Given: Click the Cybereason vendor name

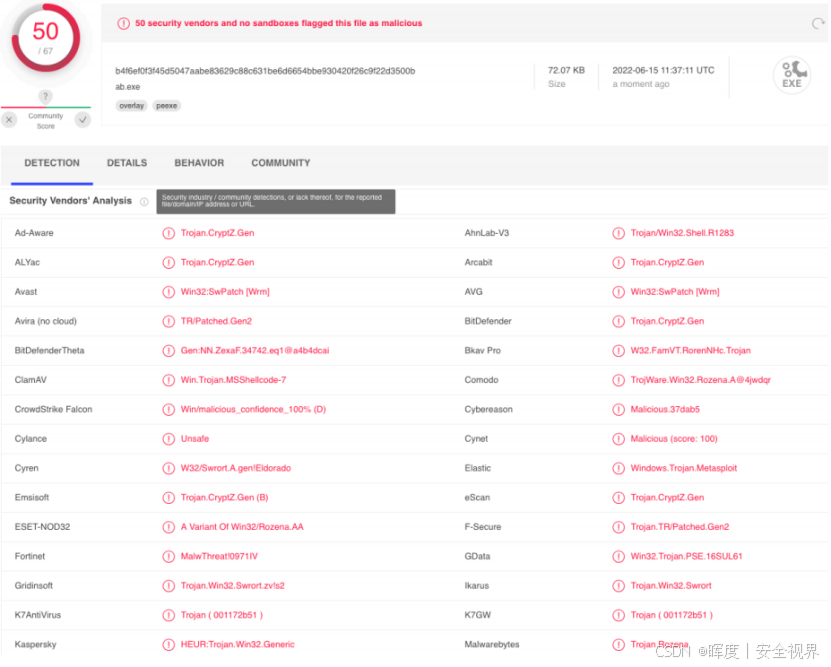Looking at the screenshot, I should (x=488, y=410).
